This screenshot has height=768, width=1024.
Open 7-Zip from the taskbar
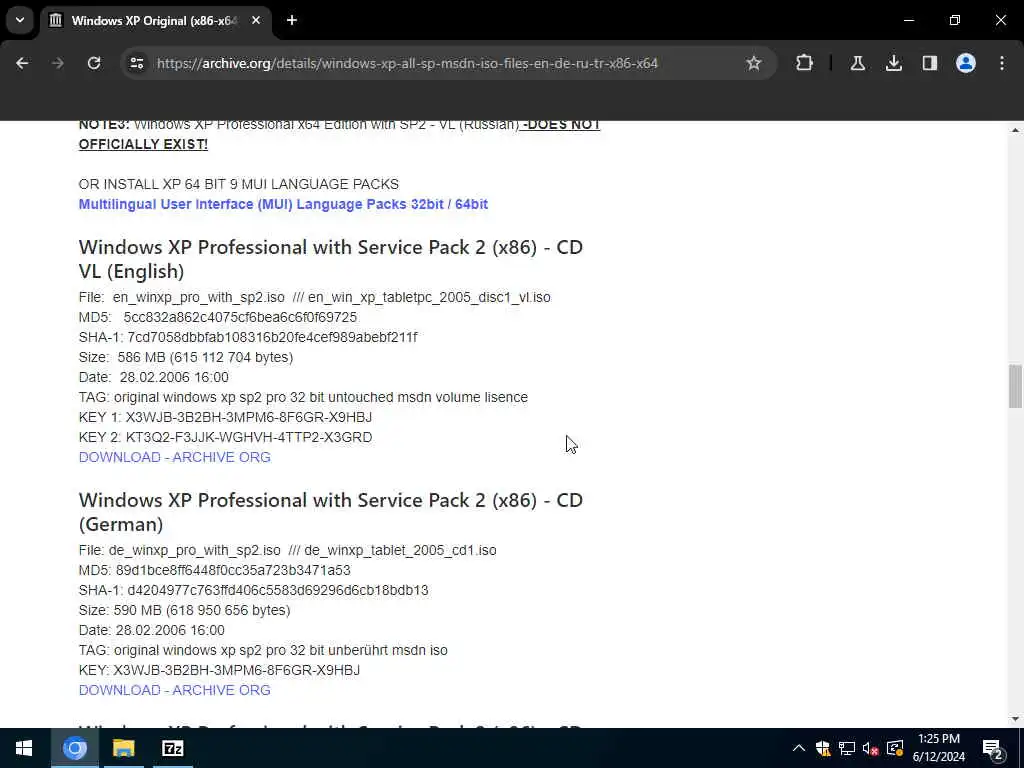172,748
